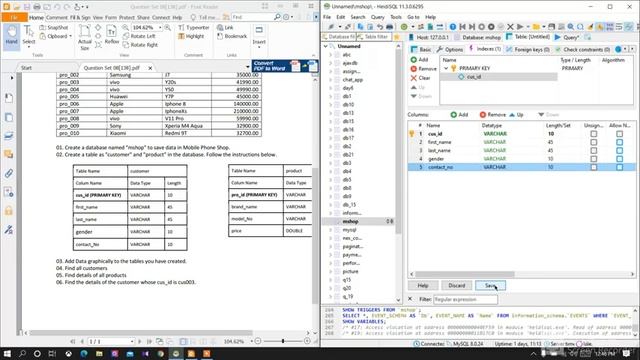Select the Typewriter comment tool
The height and width of the screenshot is (360, 640).
[194, 27]
